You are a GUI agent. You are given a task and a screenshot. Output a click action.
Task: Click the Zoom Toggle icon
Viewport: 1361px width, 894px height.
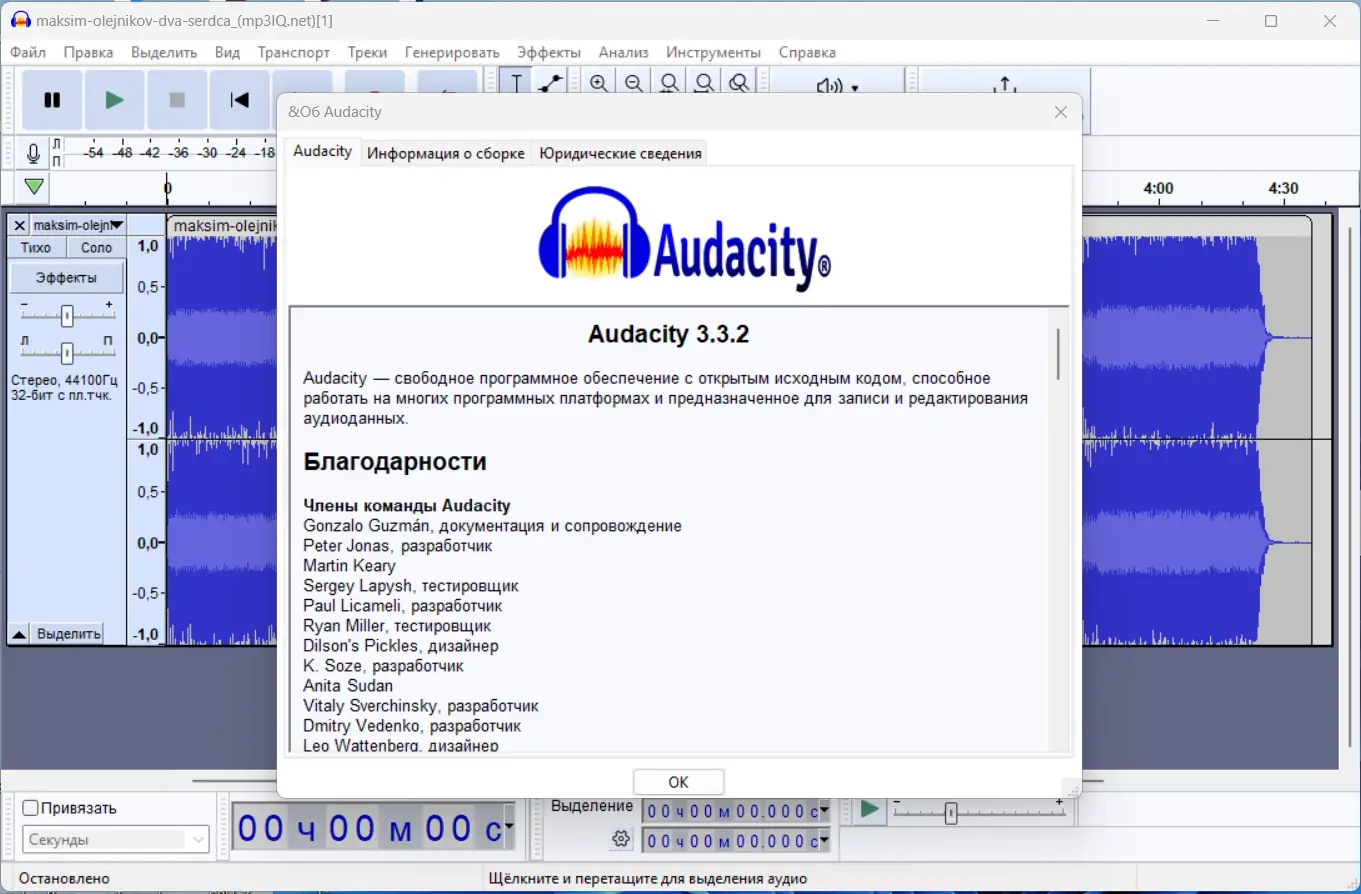pos(739,84)
